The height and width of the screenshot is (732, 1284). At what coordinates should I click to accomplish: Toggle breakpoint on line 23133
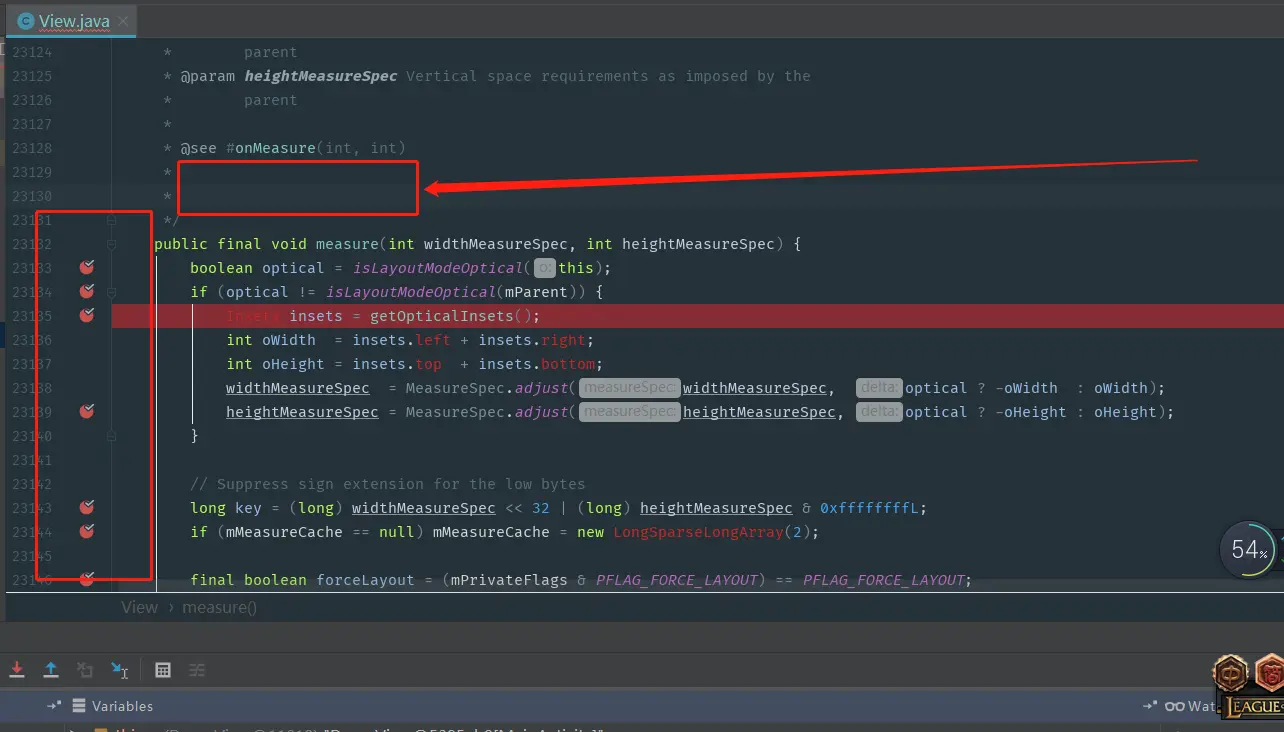pyautogui.click(x=87, y=267)
